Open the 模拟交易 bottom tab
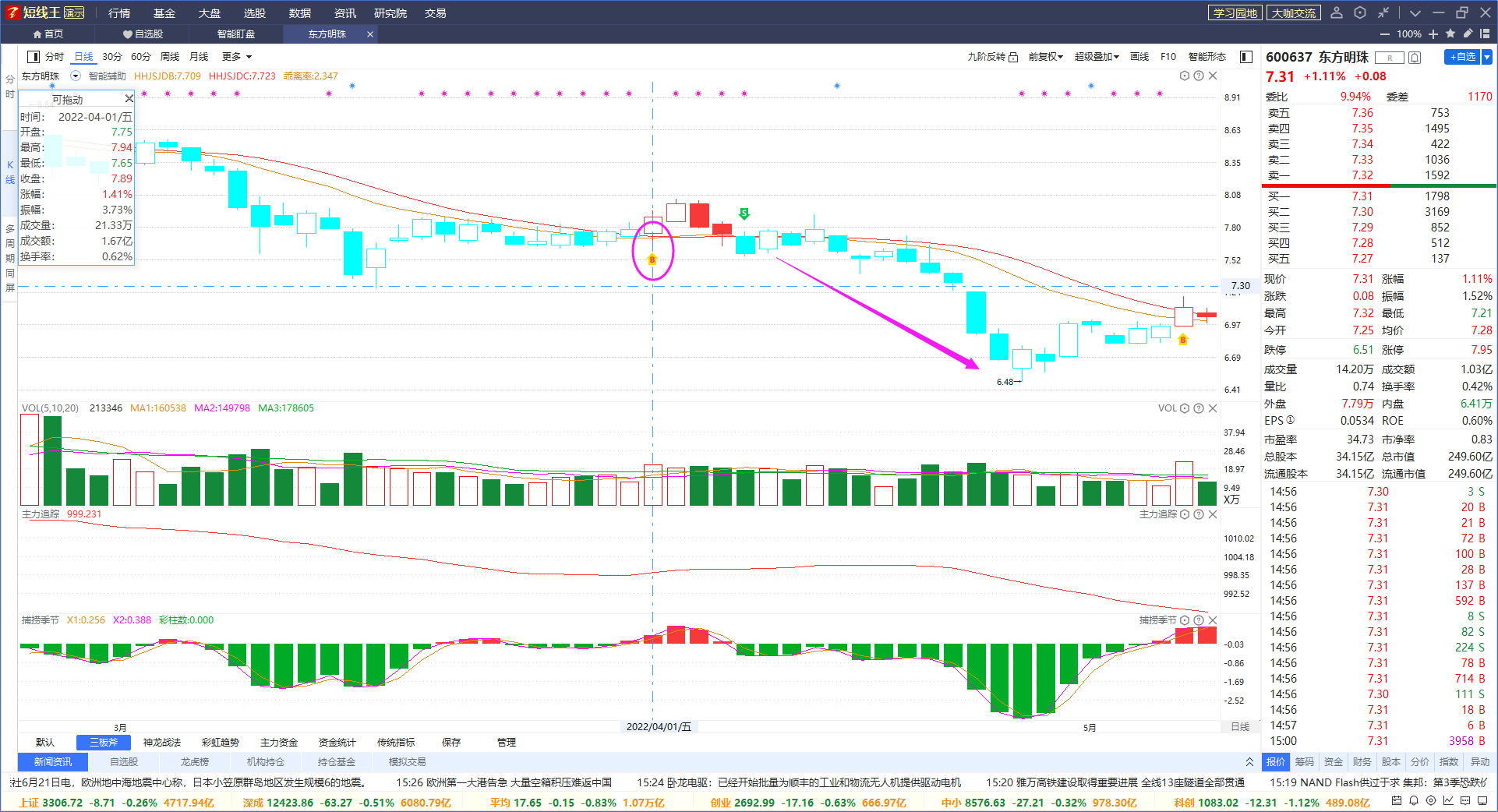Screen dimensions: 1498x812 click(408, 762)
